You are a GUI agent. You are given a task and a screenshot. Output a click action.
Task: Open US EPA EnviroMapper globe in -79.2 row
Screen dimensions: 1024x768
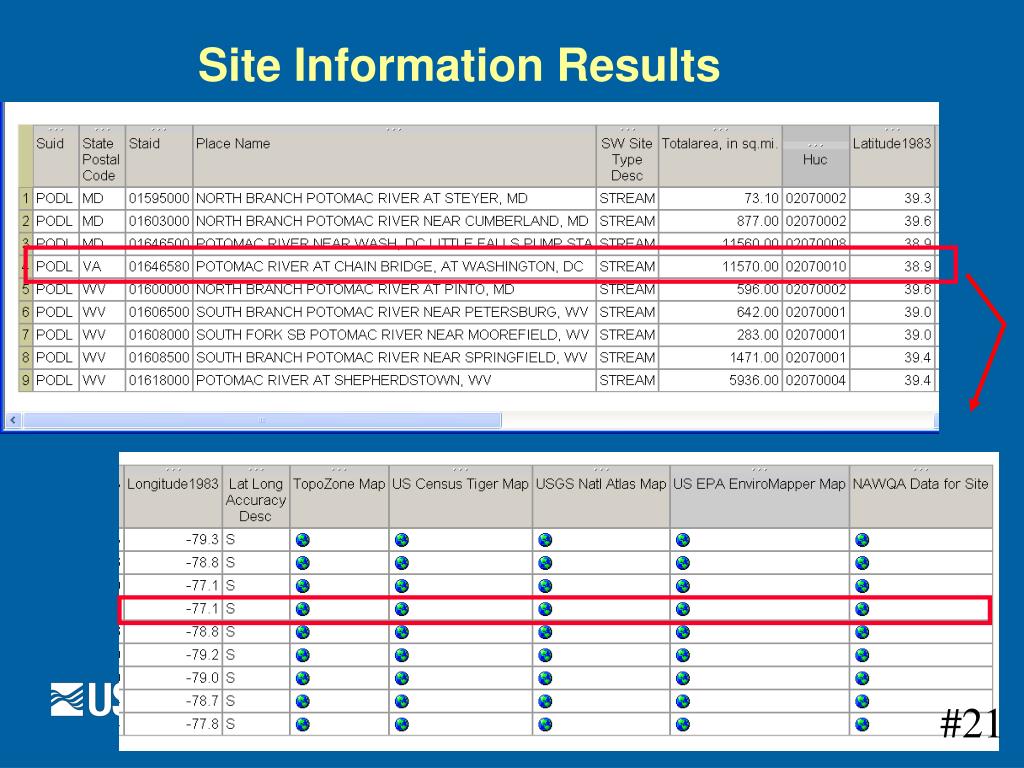[x=683, y=655]
